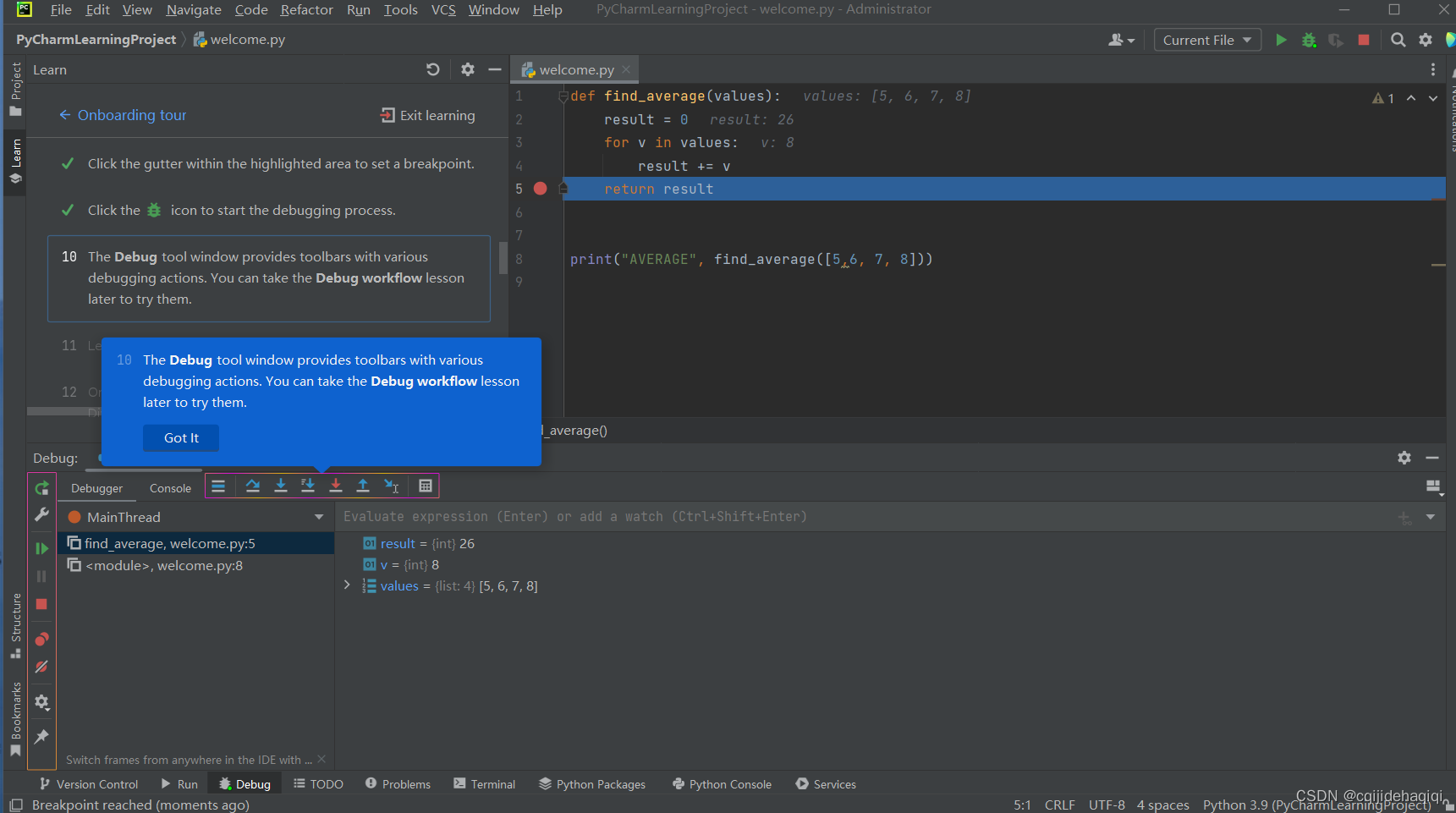Click the Pin Tab icon in debug sidebar
This screenshot has width=1456, height=813.
41,737
